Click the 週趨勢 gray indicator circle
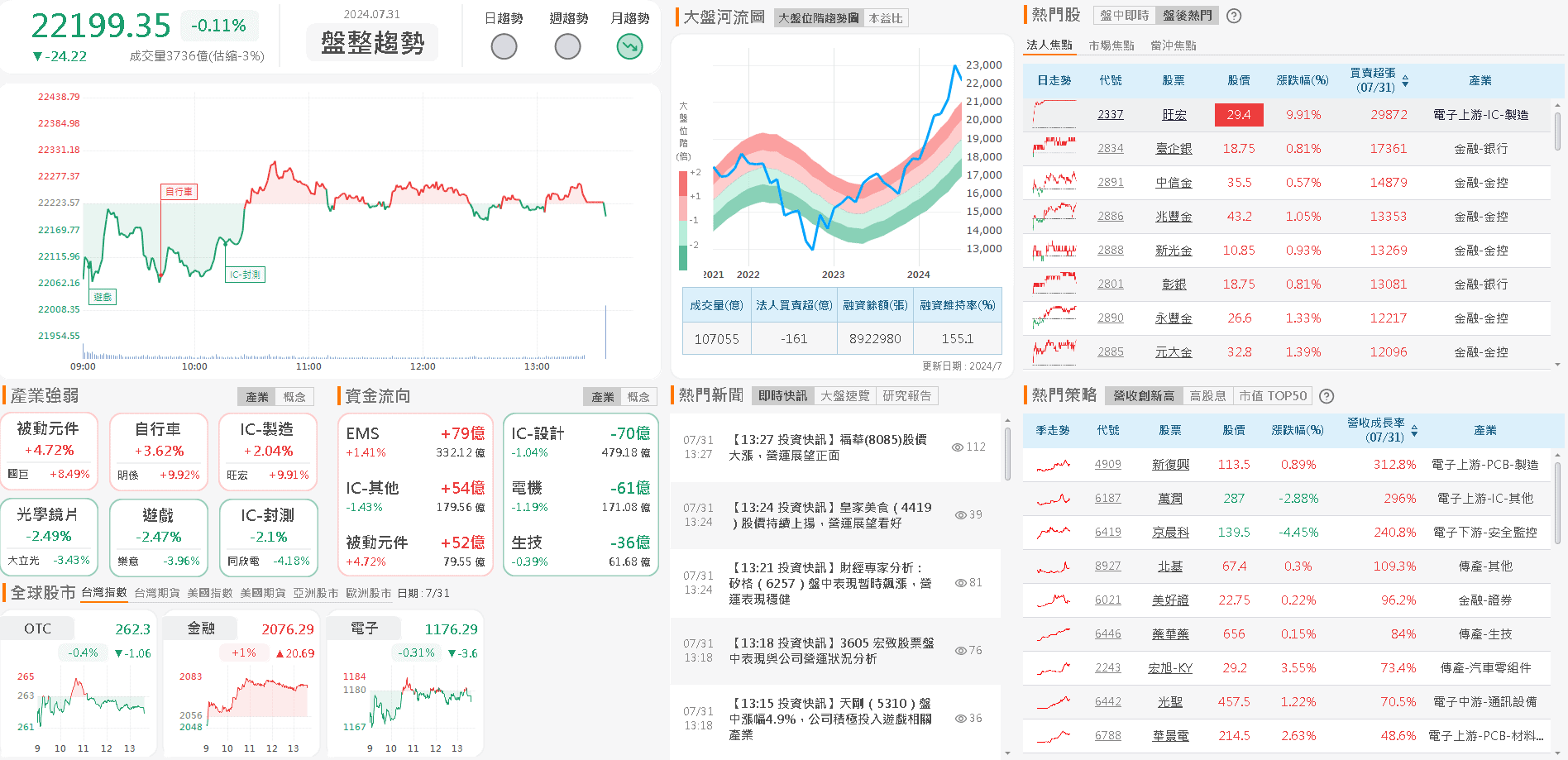This screenshot has height=760, width=1568. tap(567, 46)
